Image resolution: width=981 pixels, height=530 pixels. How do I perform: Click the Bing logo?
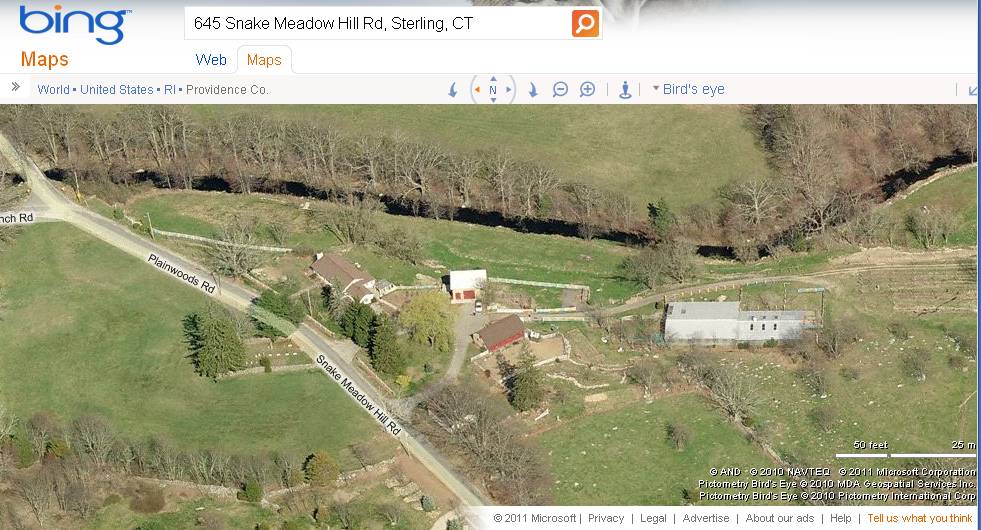[74, 25]
